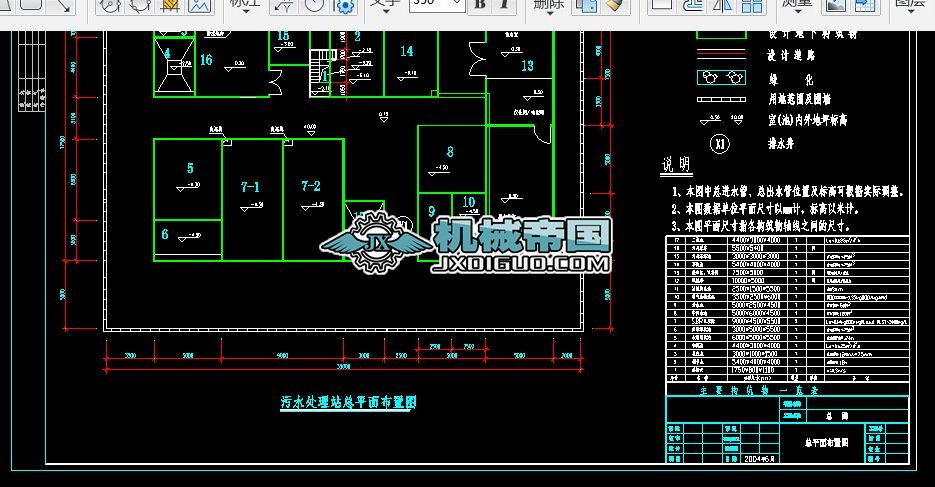Click the green landscaping legend symbol
935x487 pixels.
722,77
